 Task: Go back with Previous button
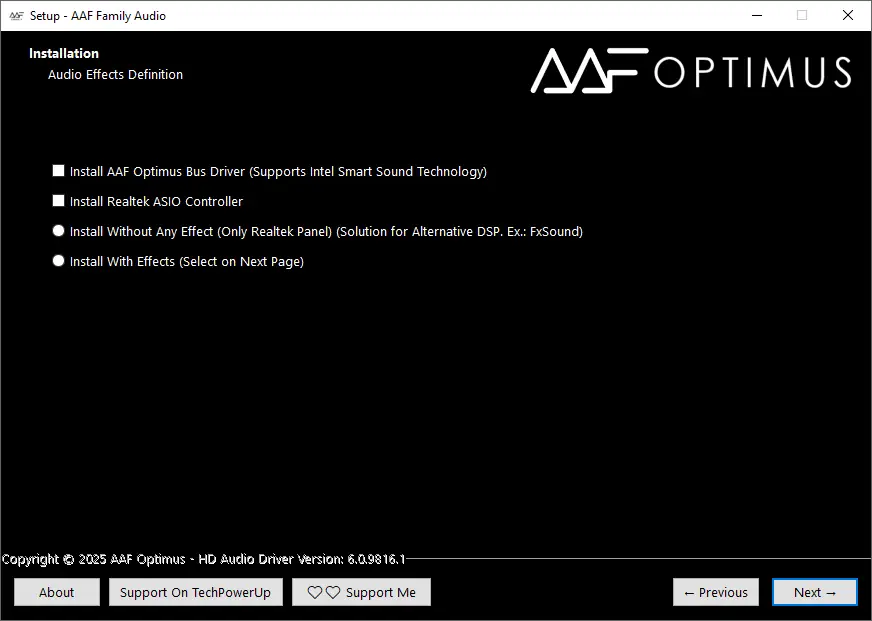(716, 592)
